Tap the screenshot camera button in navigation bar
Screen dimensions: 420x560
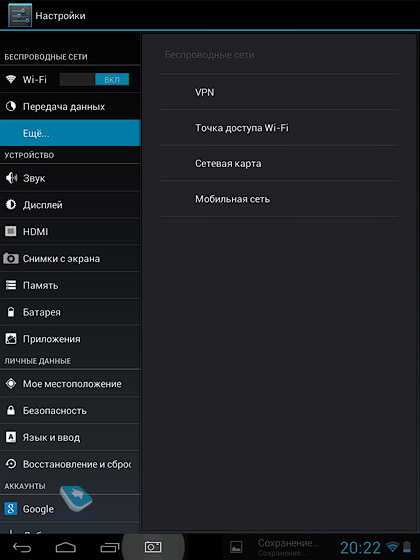(x=153, y=546)
